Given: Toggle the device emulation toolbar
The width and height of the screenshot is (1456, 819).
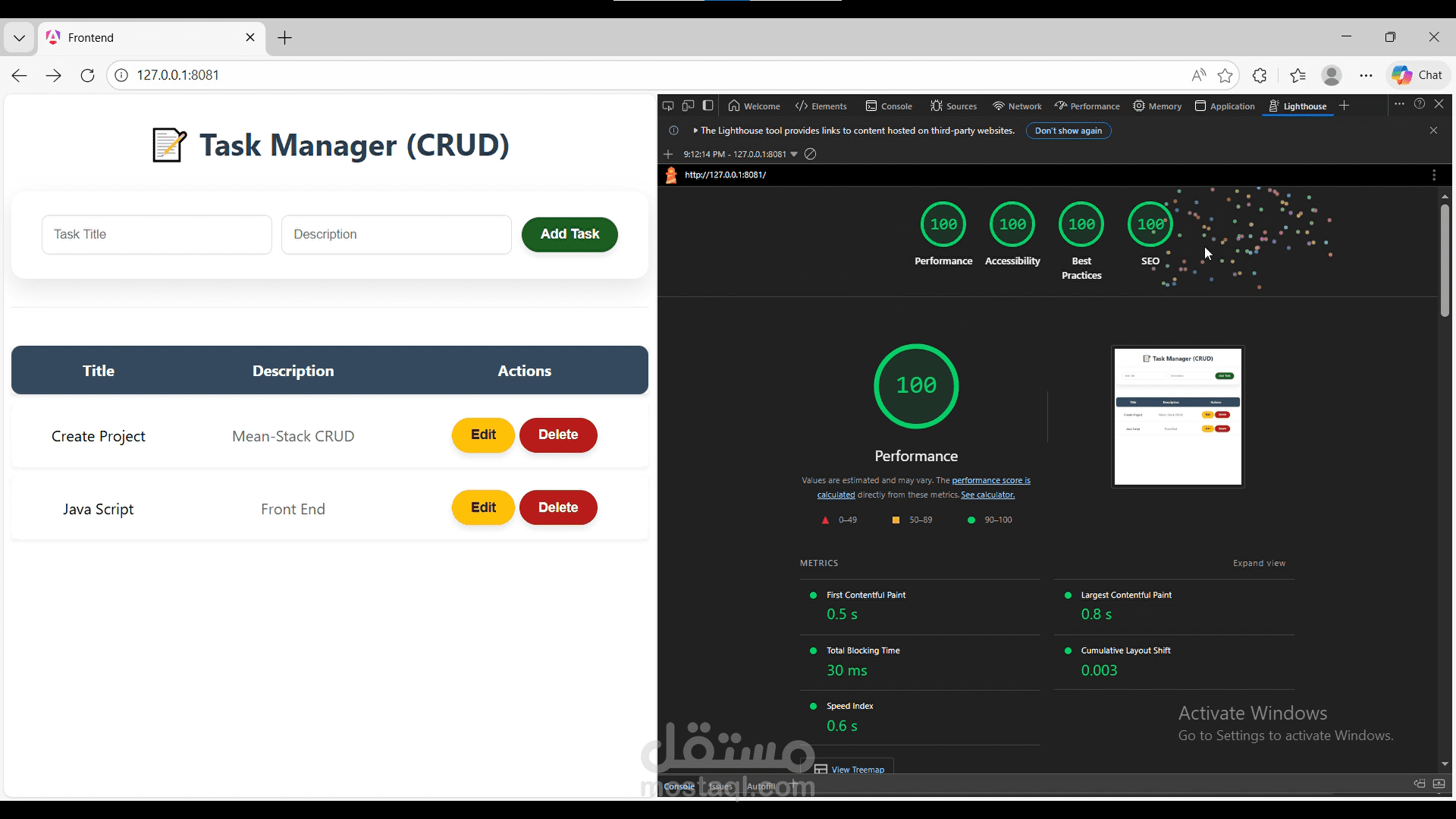Looking at the screenshot, I should tap(689, 105).
